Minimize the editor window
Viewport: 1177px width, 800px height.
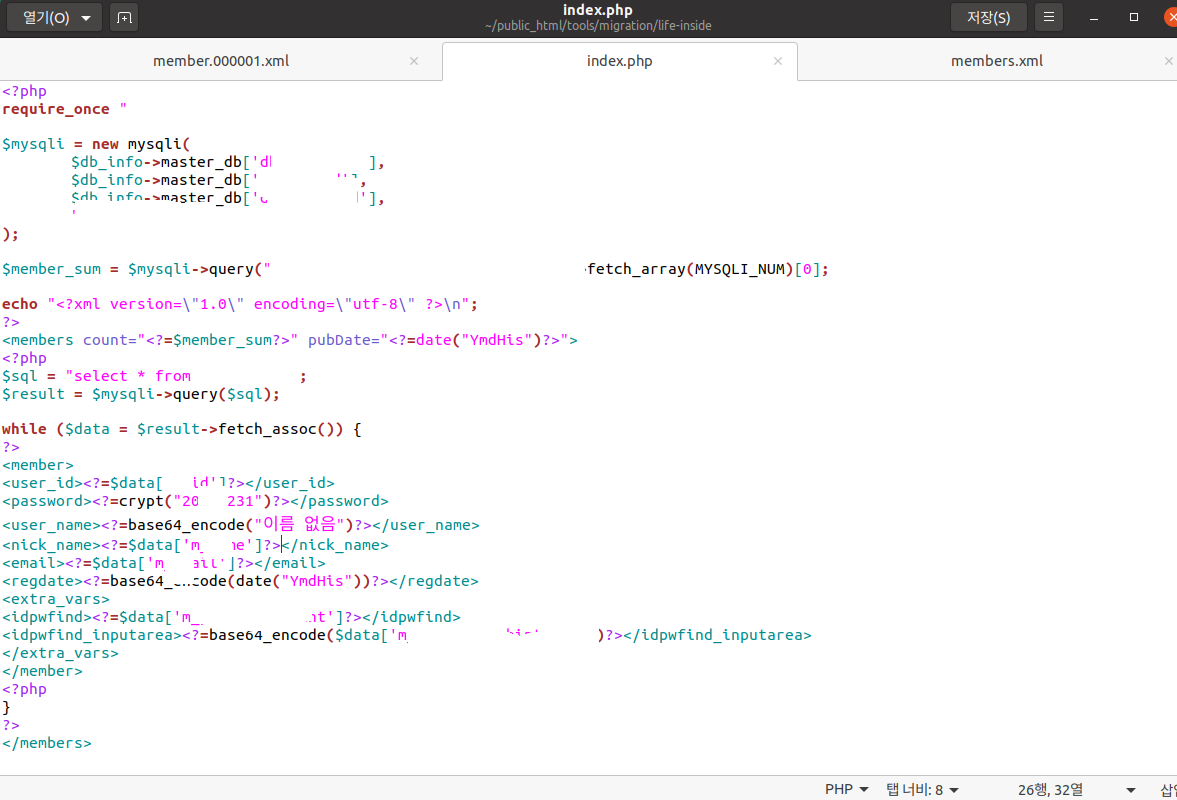[1094, 17]
